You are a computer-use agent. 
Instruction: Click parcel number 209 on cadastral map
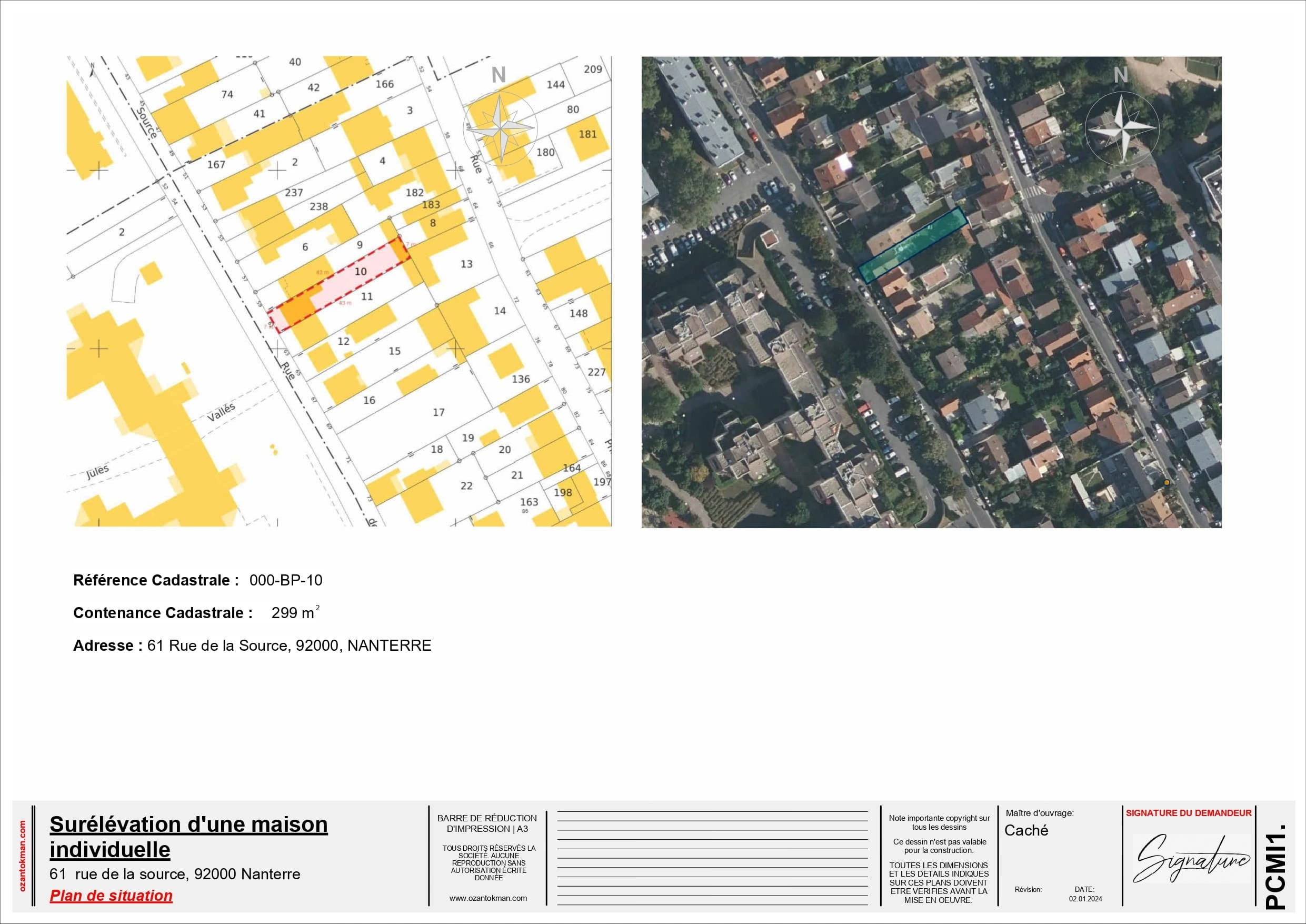point(593,69)
